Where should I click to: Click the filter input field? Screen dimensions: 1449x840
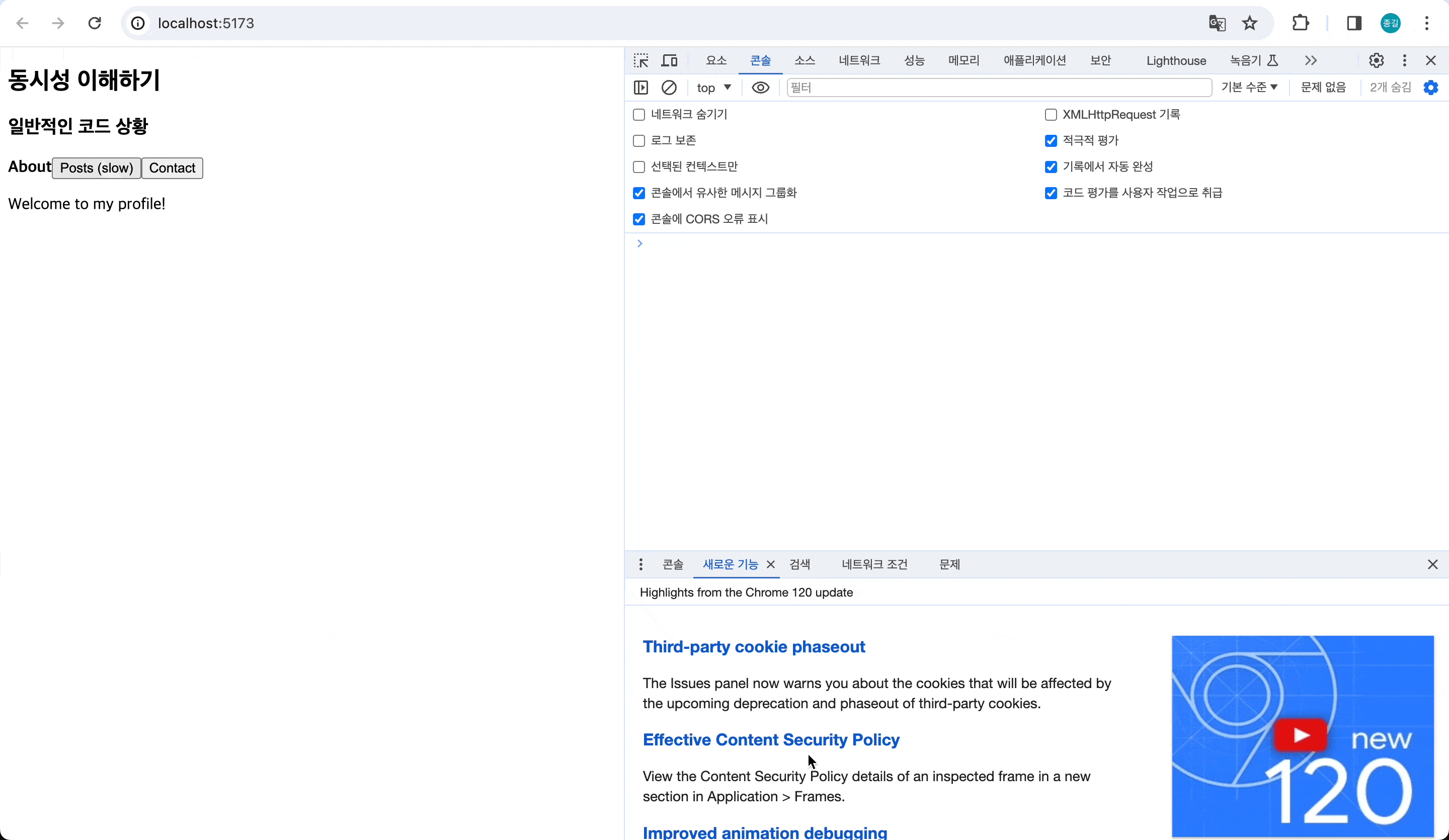pyautogui.click(x=997, y=87)
